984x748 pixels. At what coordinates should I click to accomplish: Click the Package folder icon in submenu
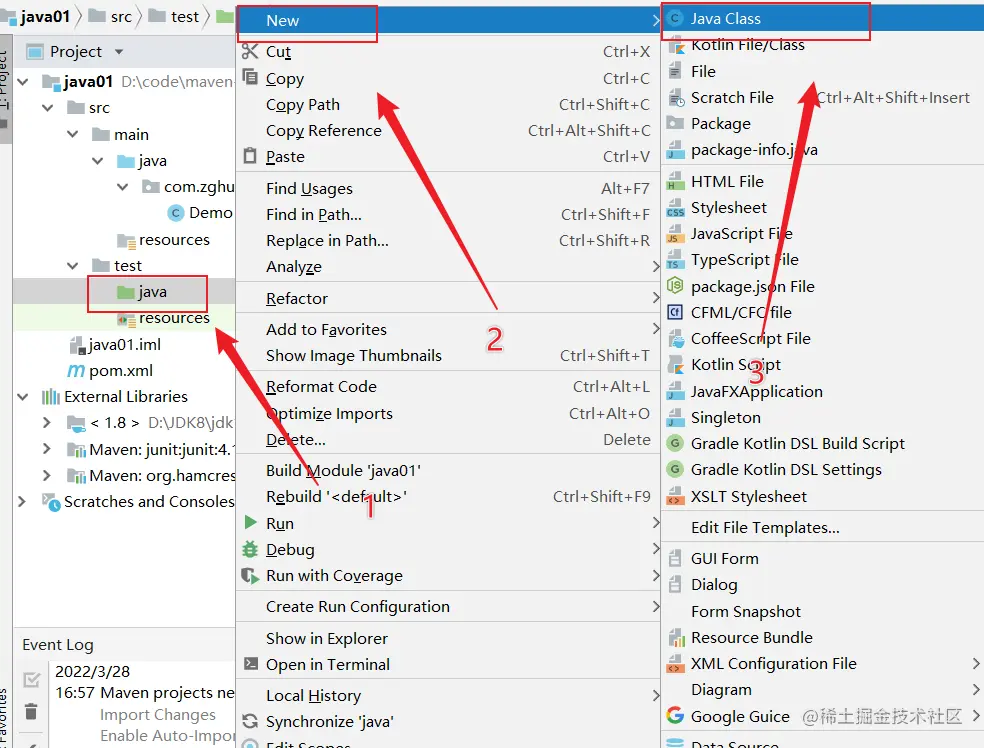click(x=675, y=122)
